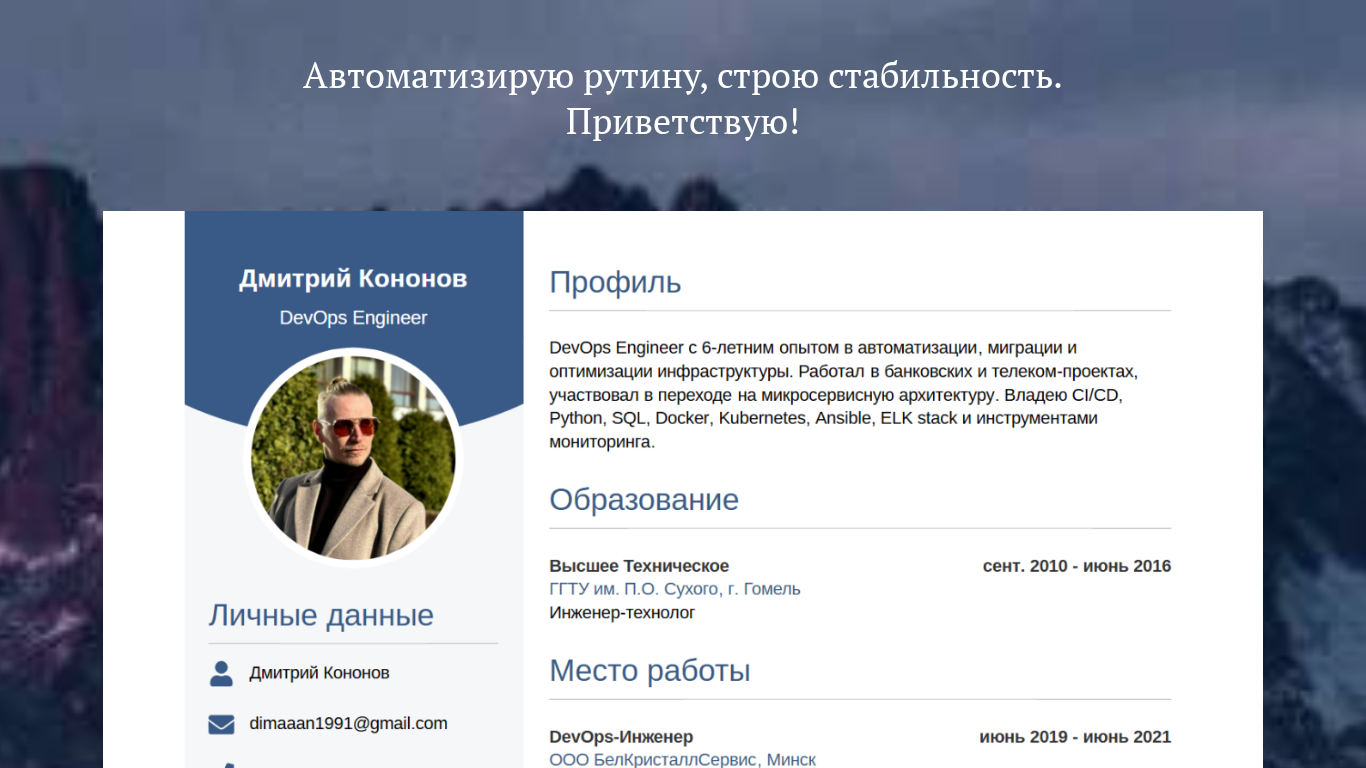Click the DevOps Engineer subtitle in sidebar
The image size is (1366, 768).
click(x=353, y=318)
